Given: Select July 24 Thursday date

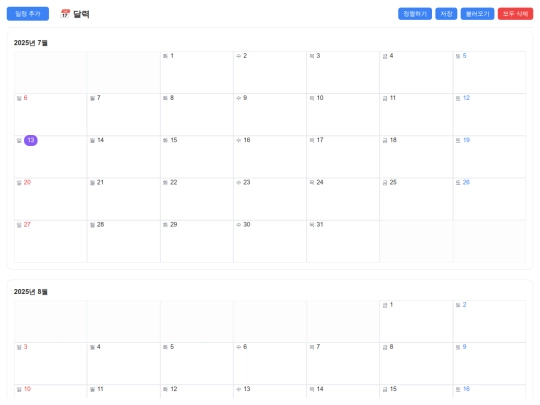Looking at the screenshot, I should (320, 182).
